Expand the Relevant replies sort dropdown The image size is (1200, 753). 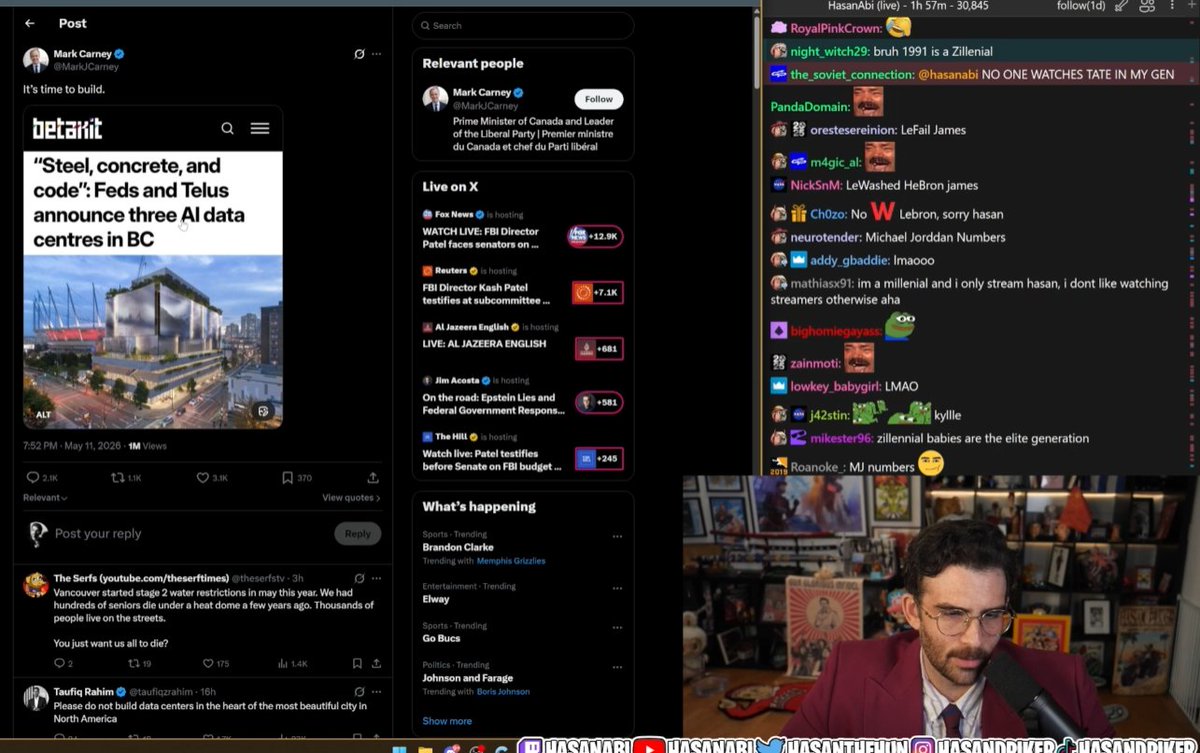(45, 497)
